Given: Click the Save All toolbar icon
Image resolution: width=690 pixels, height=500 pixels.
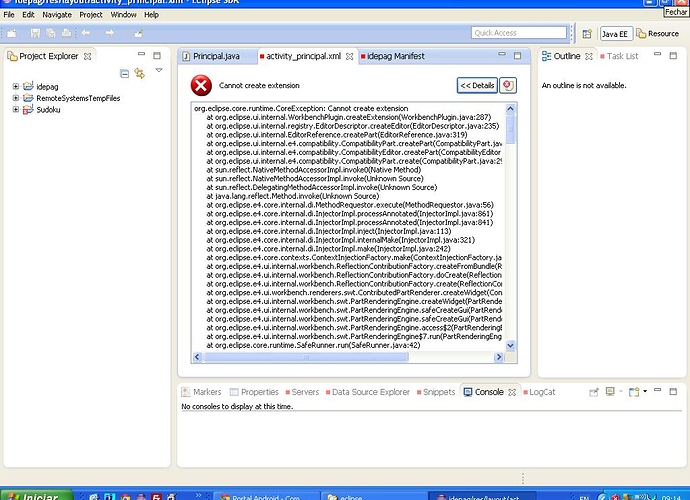Looking at the screenshot, I should tap(51, 33).
